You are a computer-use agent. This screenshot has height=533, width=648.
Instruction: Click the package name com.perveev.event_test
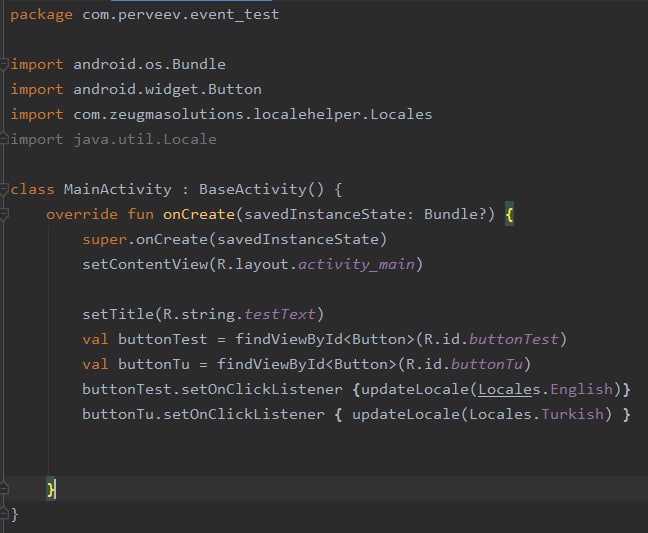[181, 15]
